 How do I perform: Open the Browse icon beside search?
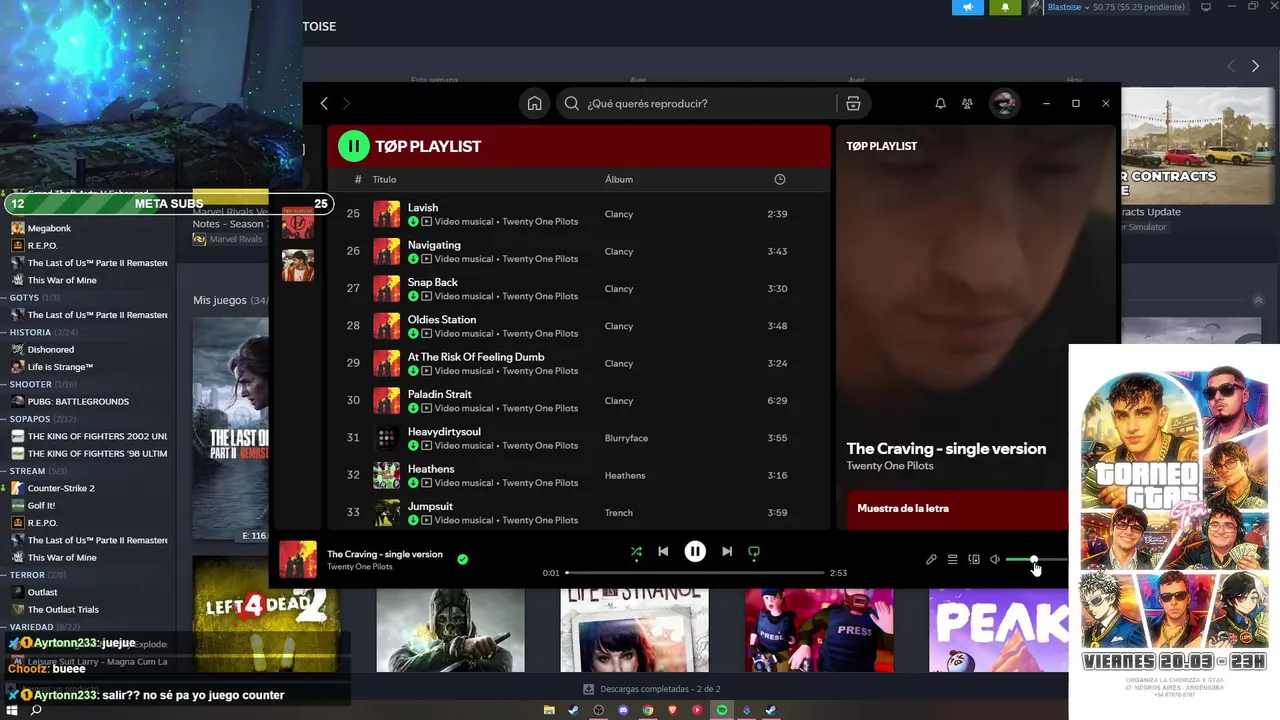853,103
